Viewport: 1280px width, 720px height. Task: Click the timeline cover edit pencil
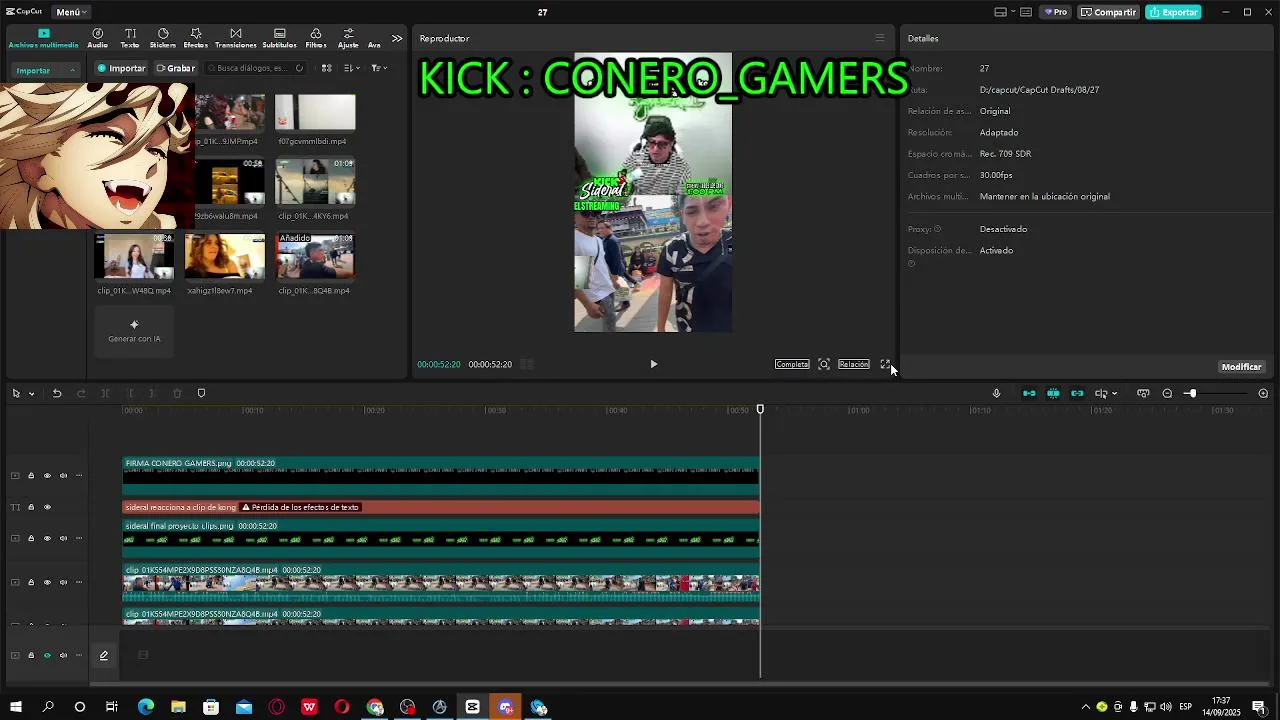(x=103, y=656)
